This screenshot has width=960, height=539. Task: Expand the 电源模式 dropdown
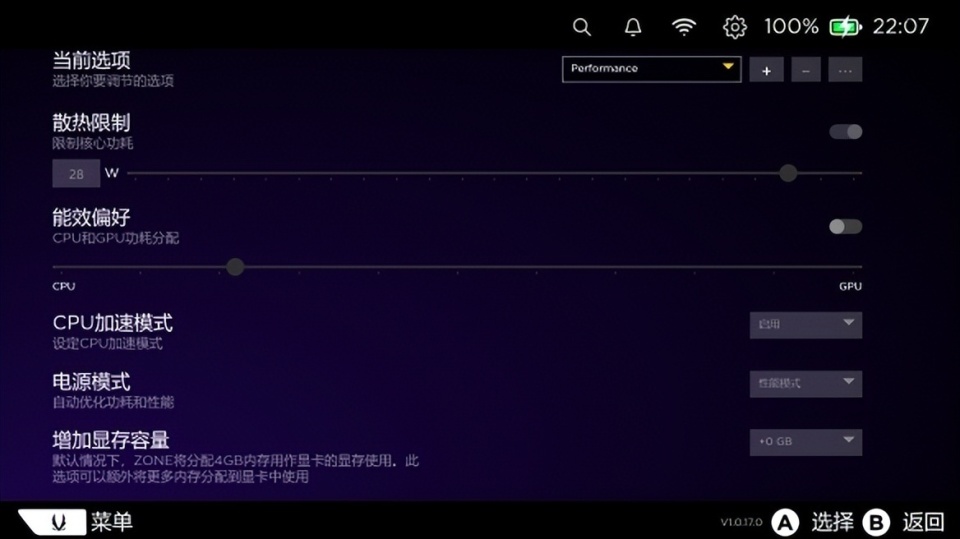click(x=805, y=383)
